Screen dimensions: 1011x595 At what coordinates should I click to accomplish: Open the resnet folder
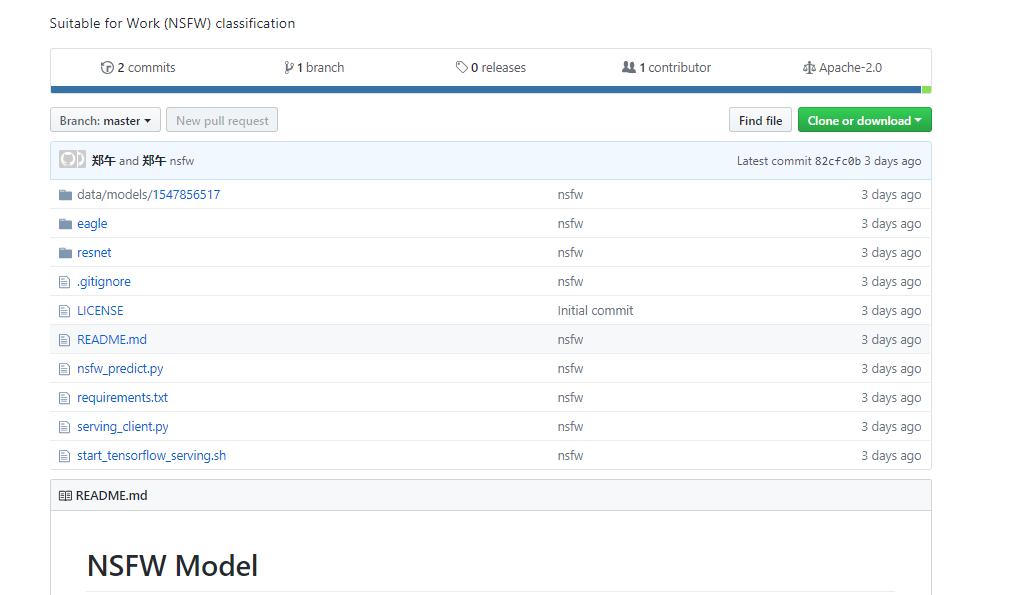tap(94, 253)
